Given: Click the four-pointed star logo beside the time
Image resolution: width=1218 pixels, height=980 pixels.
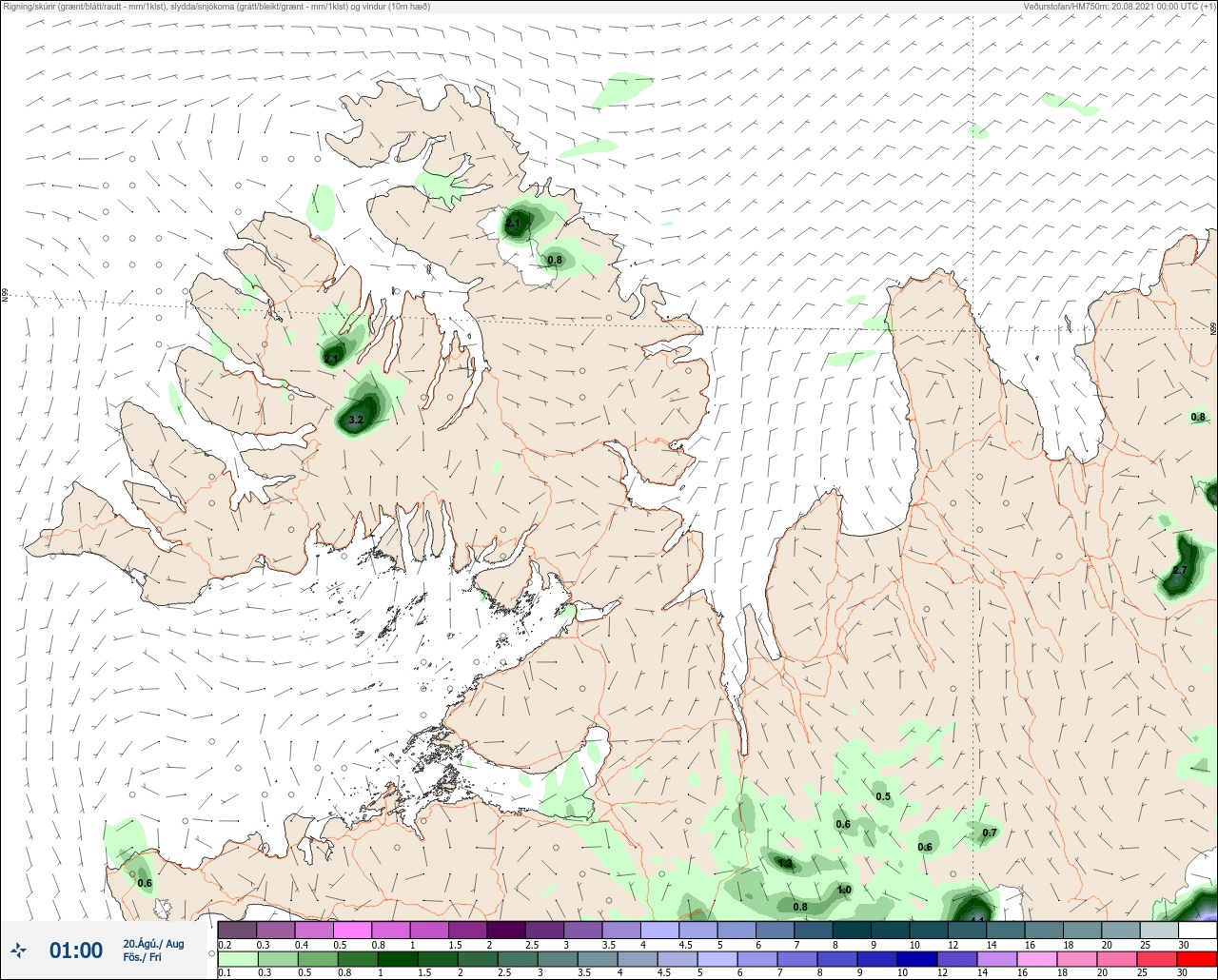Looking at the screenshot, I should pos(18,950).
